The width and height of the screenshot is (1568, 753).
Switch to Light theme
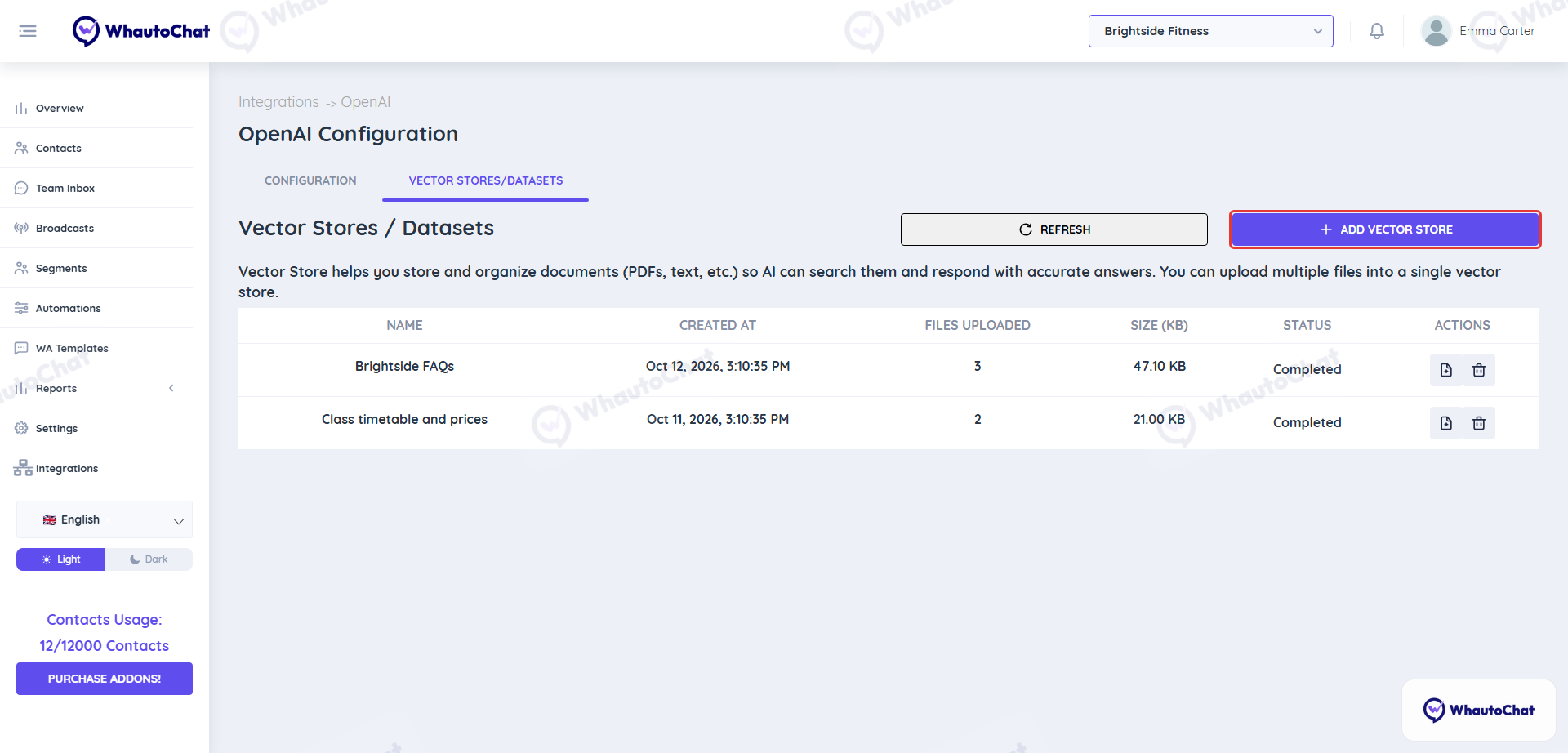(60, 559)
